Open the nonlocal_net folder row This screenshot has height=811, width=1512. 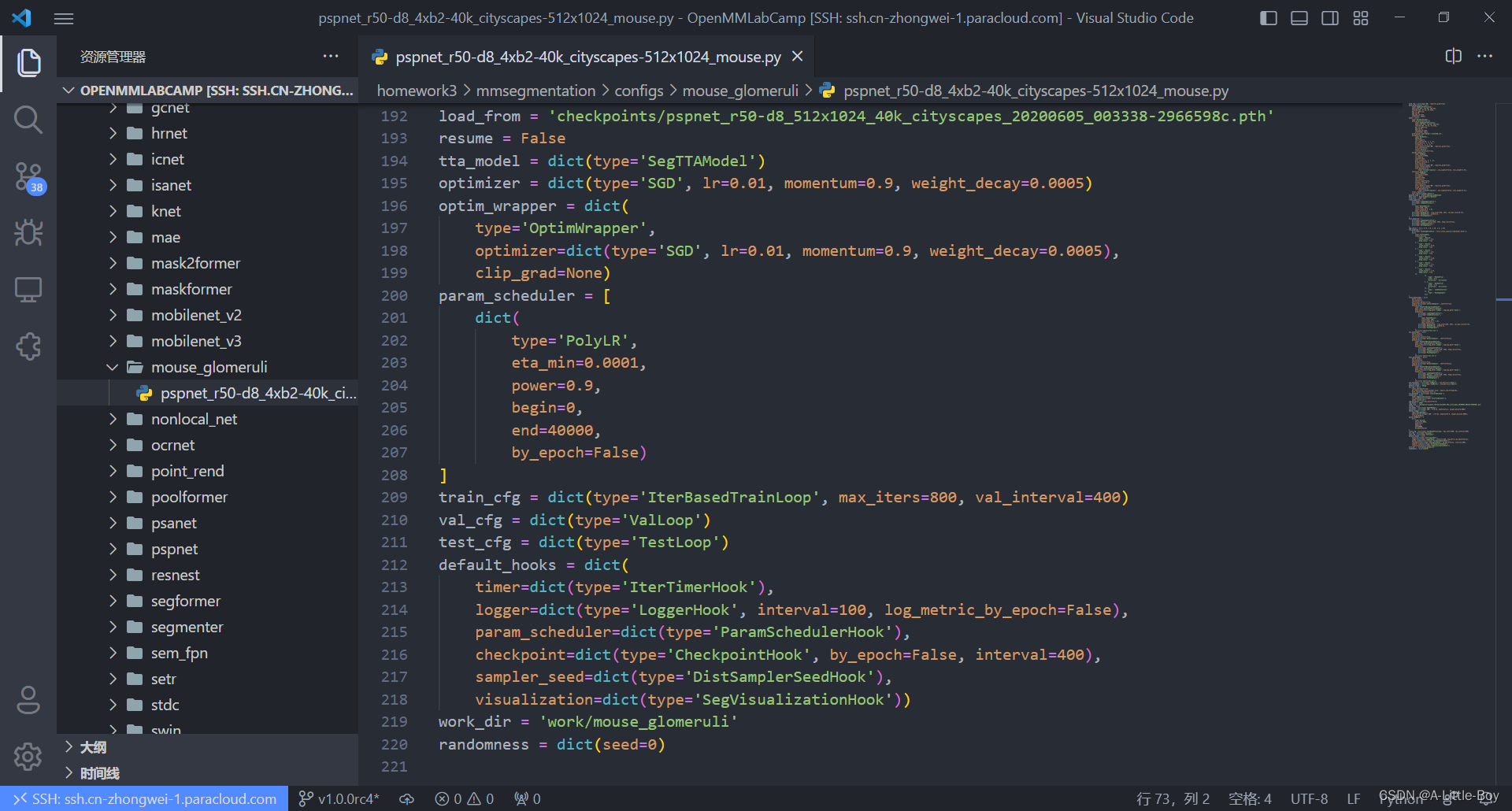coord(208,419)
